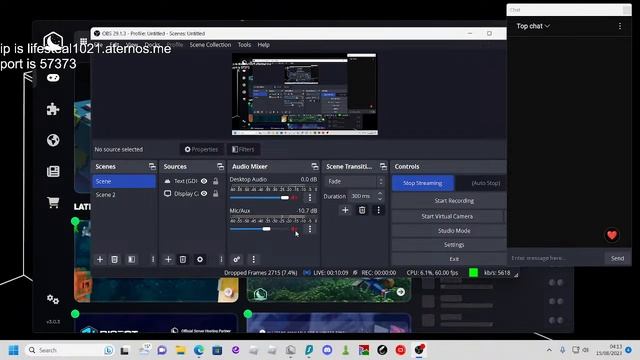Image resolution: width=640 pixels, height=360 pixels.
Task: Open the Windows Start menu
Action: coord(13,350)
